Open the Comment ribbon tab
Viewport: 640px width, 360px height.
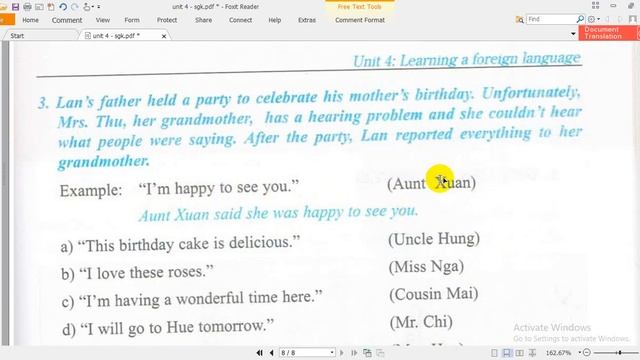[67, 20]
